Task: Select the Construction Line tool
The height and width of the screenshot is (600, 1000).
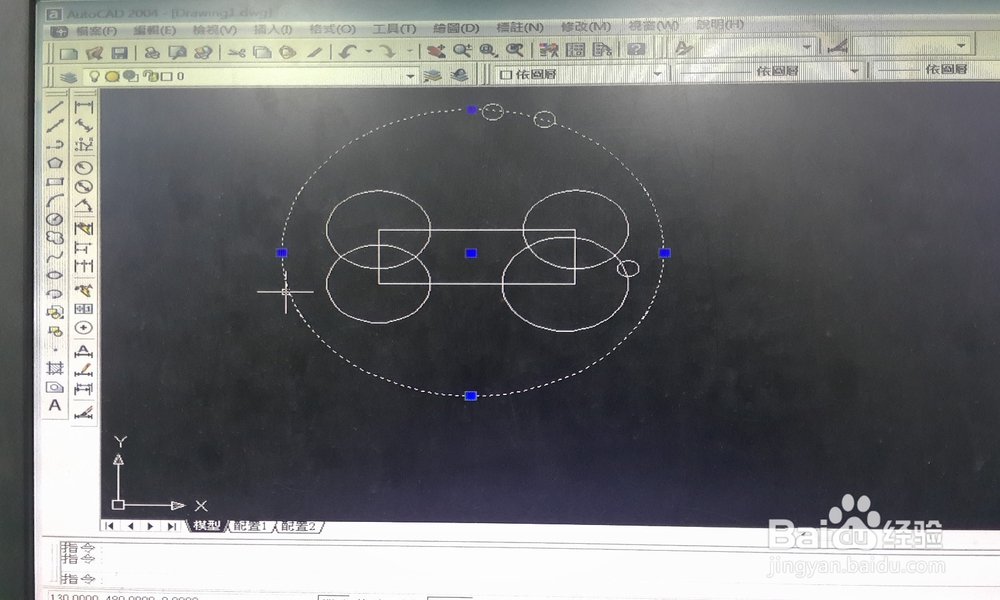Action: pyautogui.click(x=55, y=126)
